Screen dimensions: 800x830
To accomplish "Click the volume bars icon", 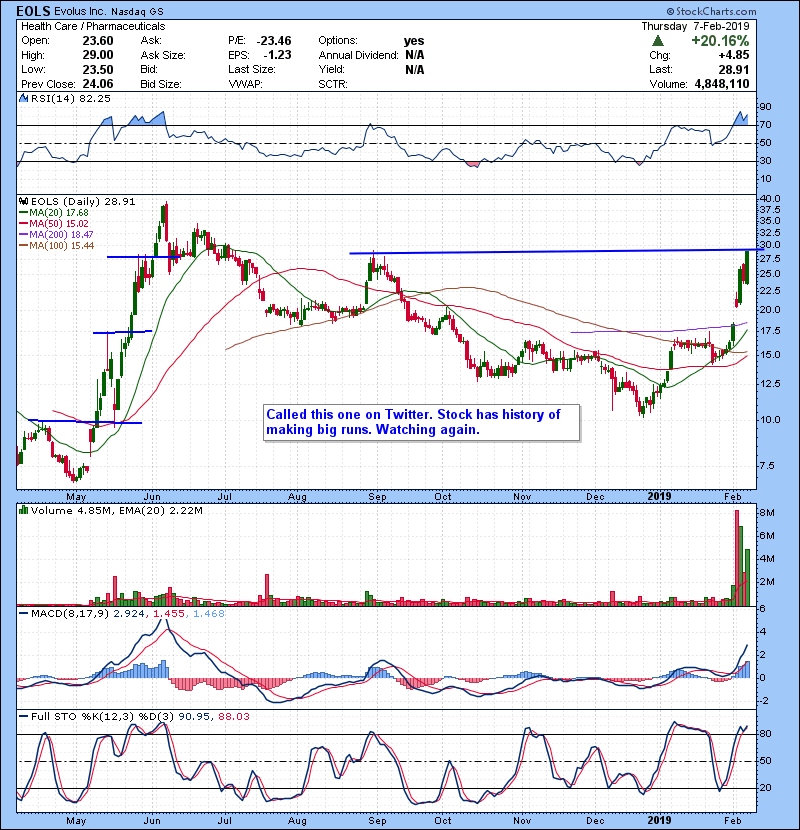I will click(x=23, y=510).
